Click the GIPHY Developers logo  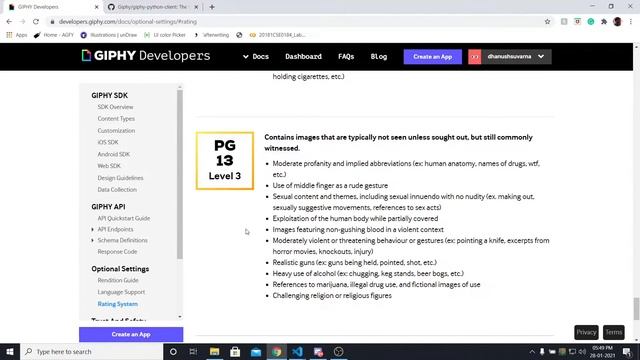pyautogui.click(x=146, y=56)
